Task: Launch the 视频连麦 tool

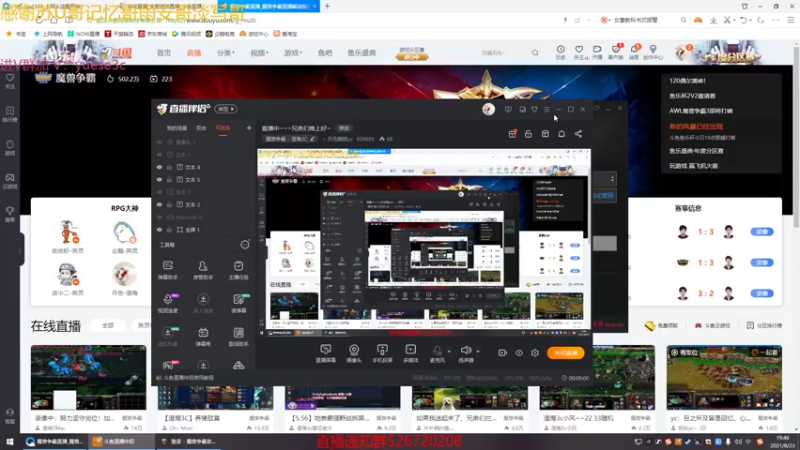Action: (x=167, y=303)
